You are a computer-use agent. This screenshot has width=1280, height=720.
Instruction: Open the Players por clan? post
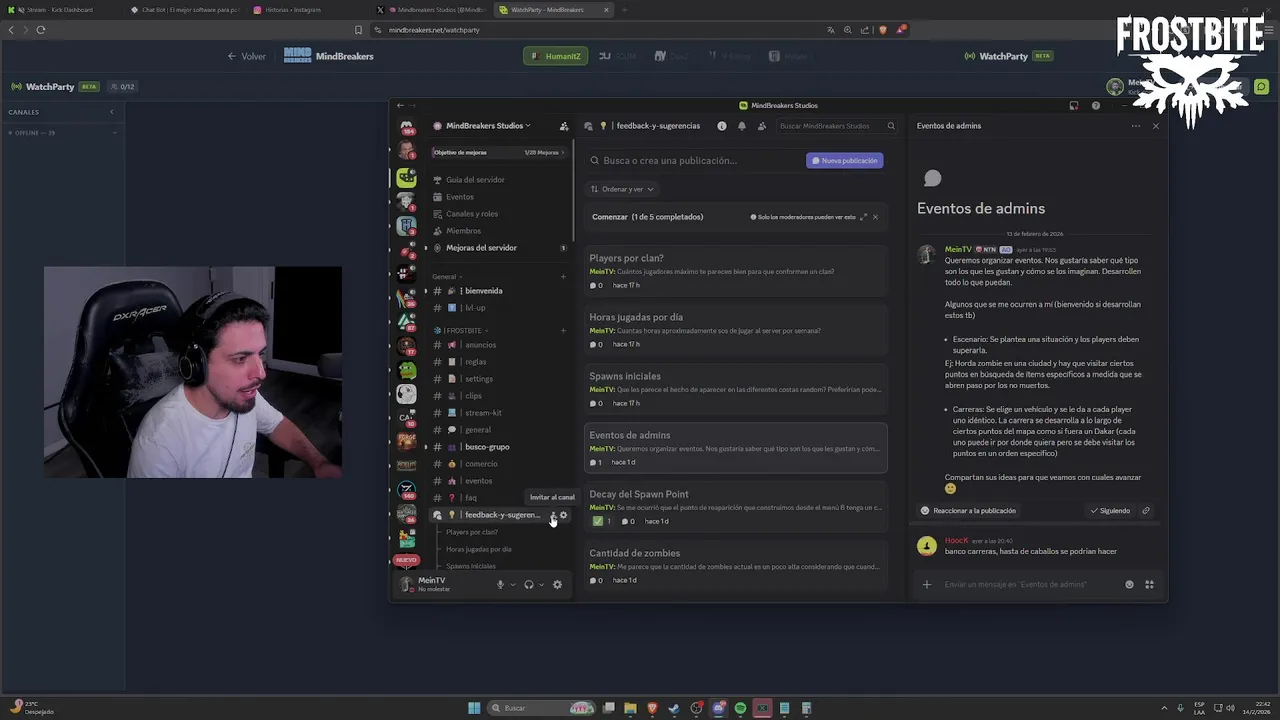[736, 272]
